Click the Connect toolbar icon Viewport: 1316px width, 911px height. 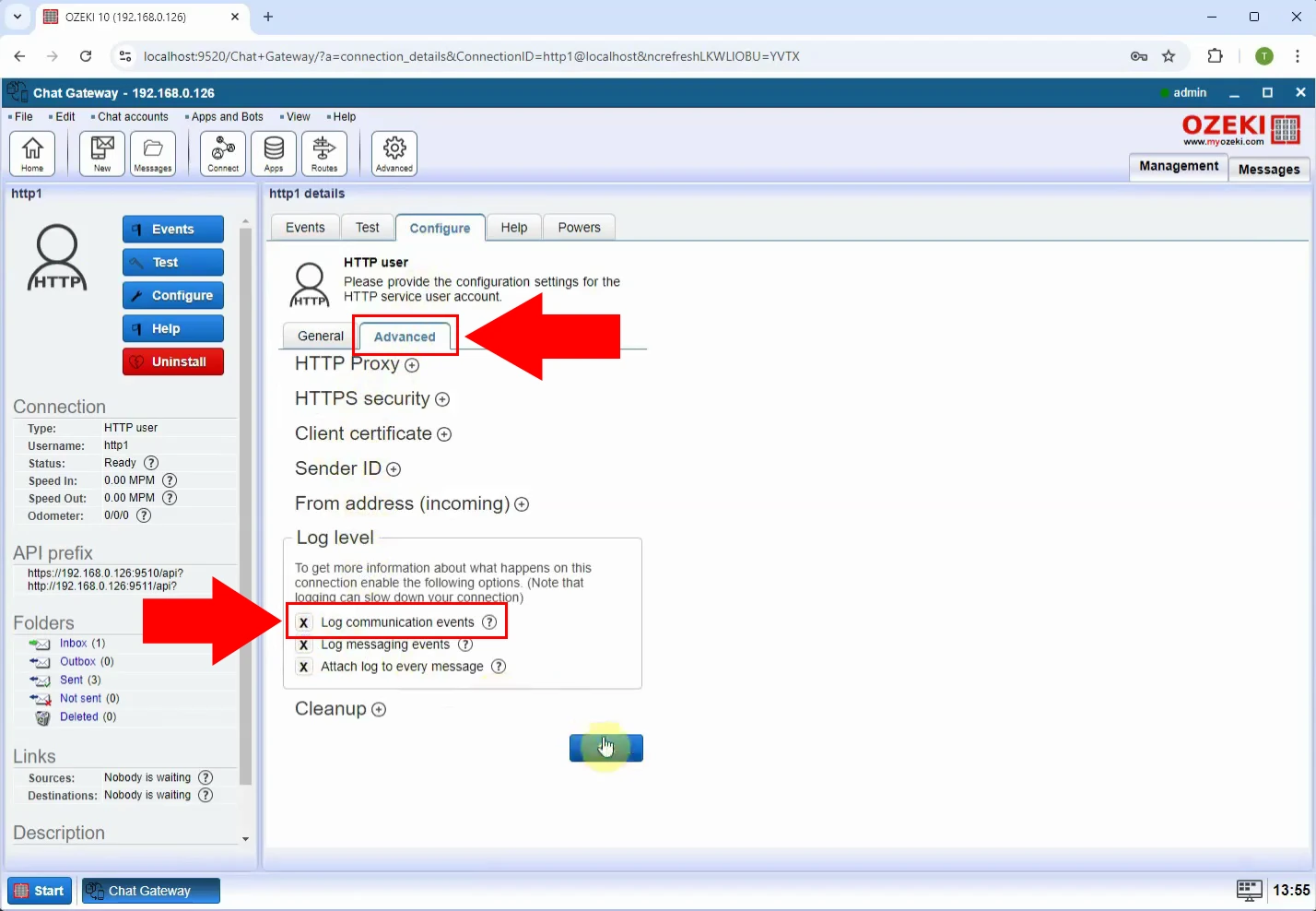(x=223, y=153)
